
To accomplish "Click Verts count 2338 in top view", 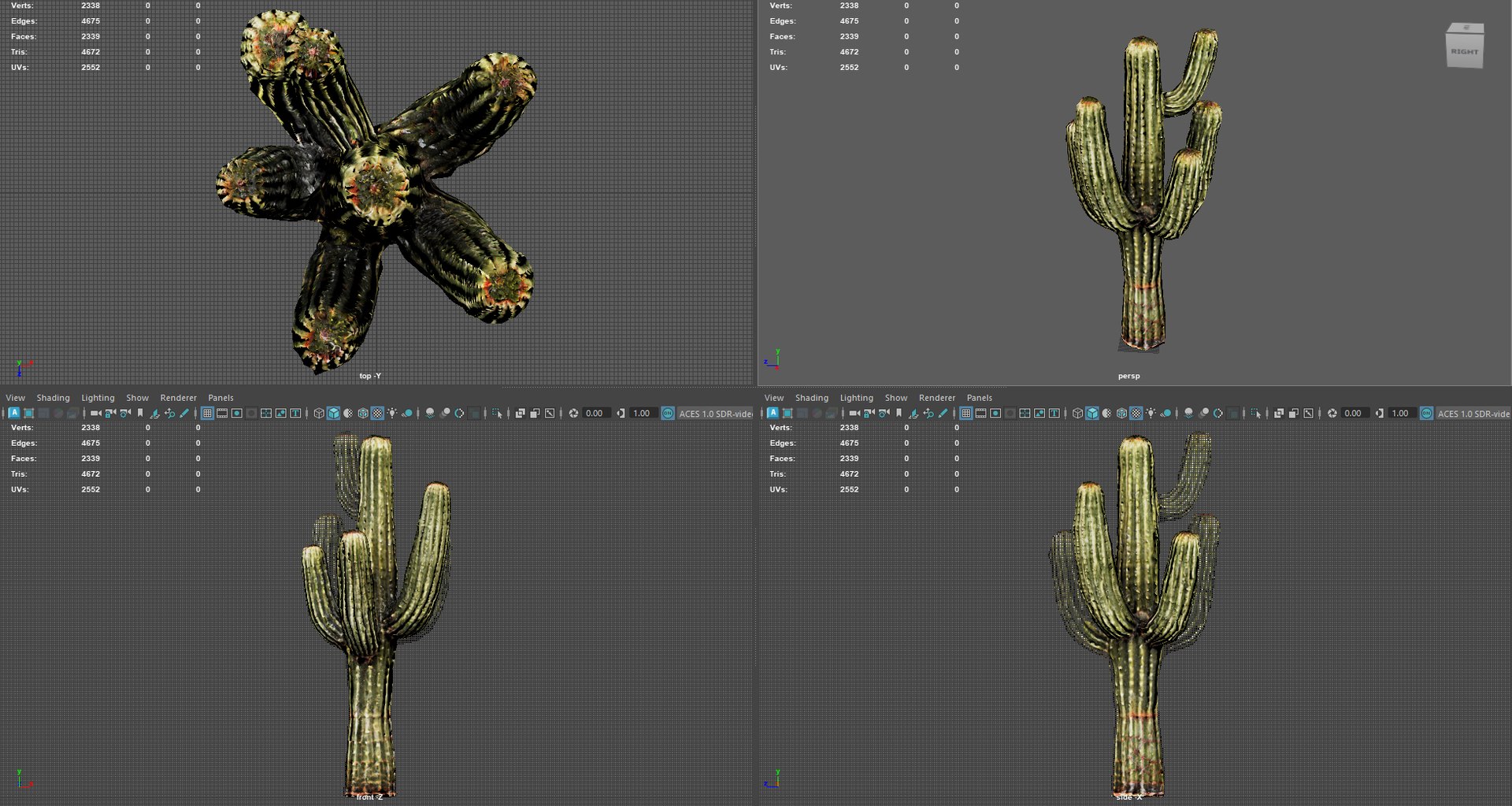I will (91, 6).
